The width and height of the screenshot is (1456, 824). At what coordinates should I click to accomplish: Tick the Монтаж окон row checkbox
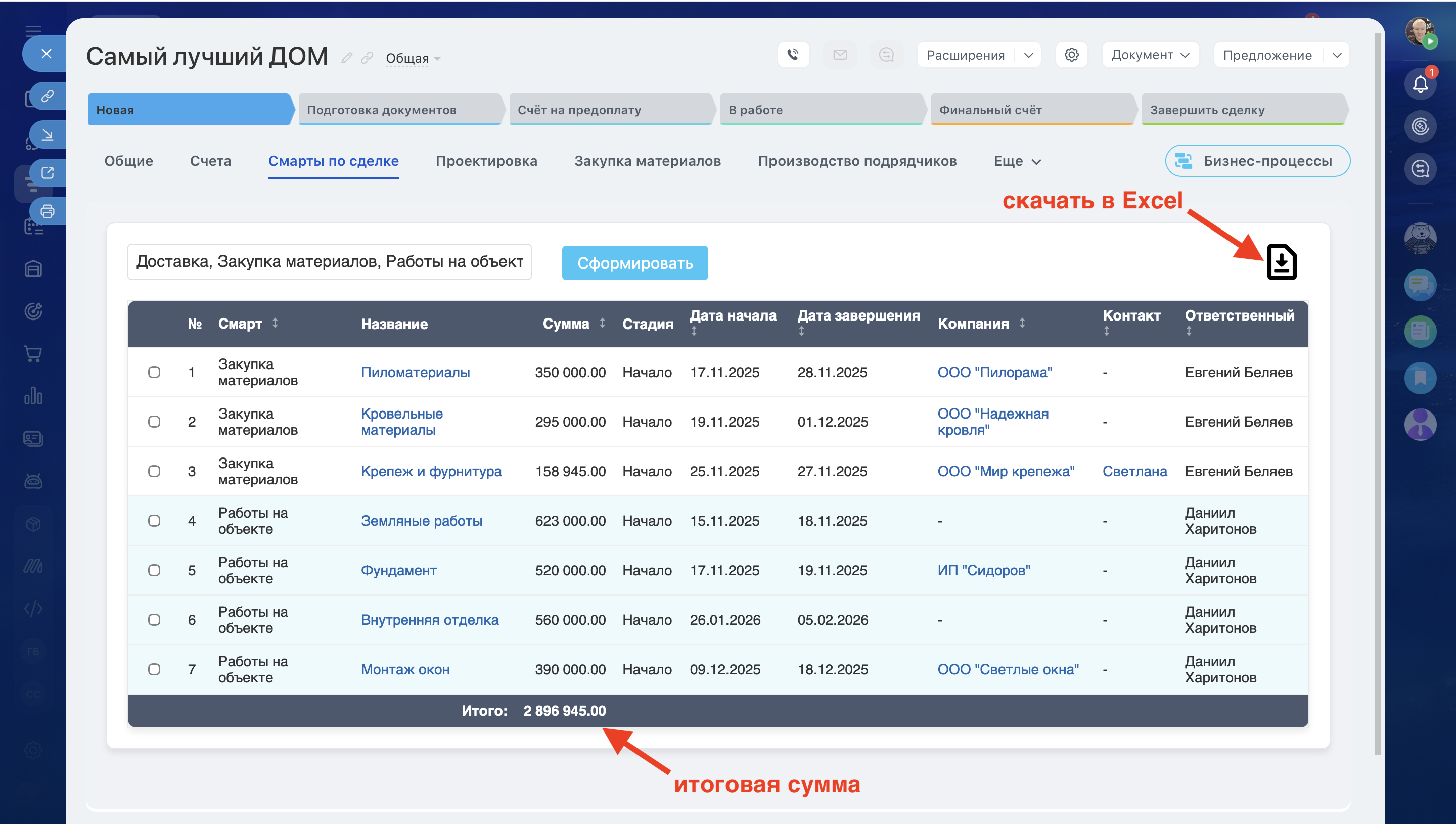[x=154, y=669]
